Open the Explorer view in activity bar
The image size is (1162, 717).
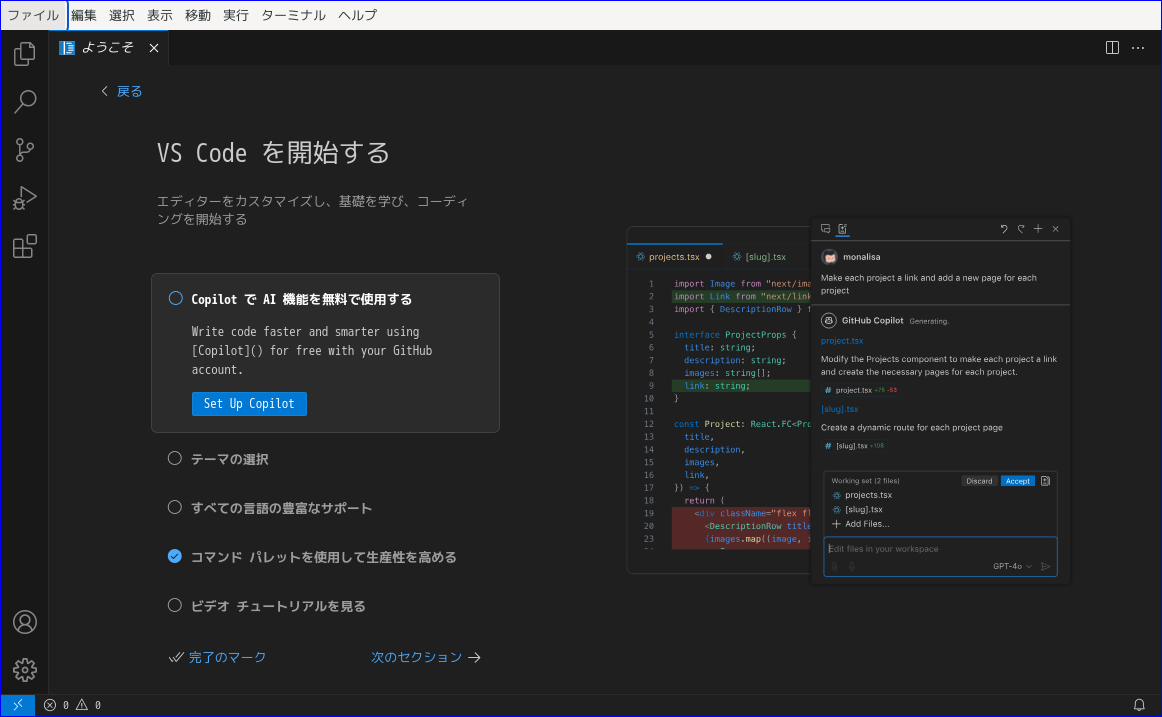tap(24, 53)
